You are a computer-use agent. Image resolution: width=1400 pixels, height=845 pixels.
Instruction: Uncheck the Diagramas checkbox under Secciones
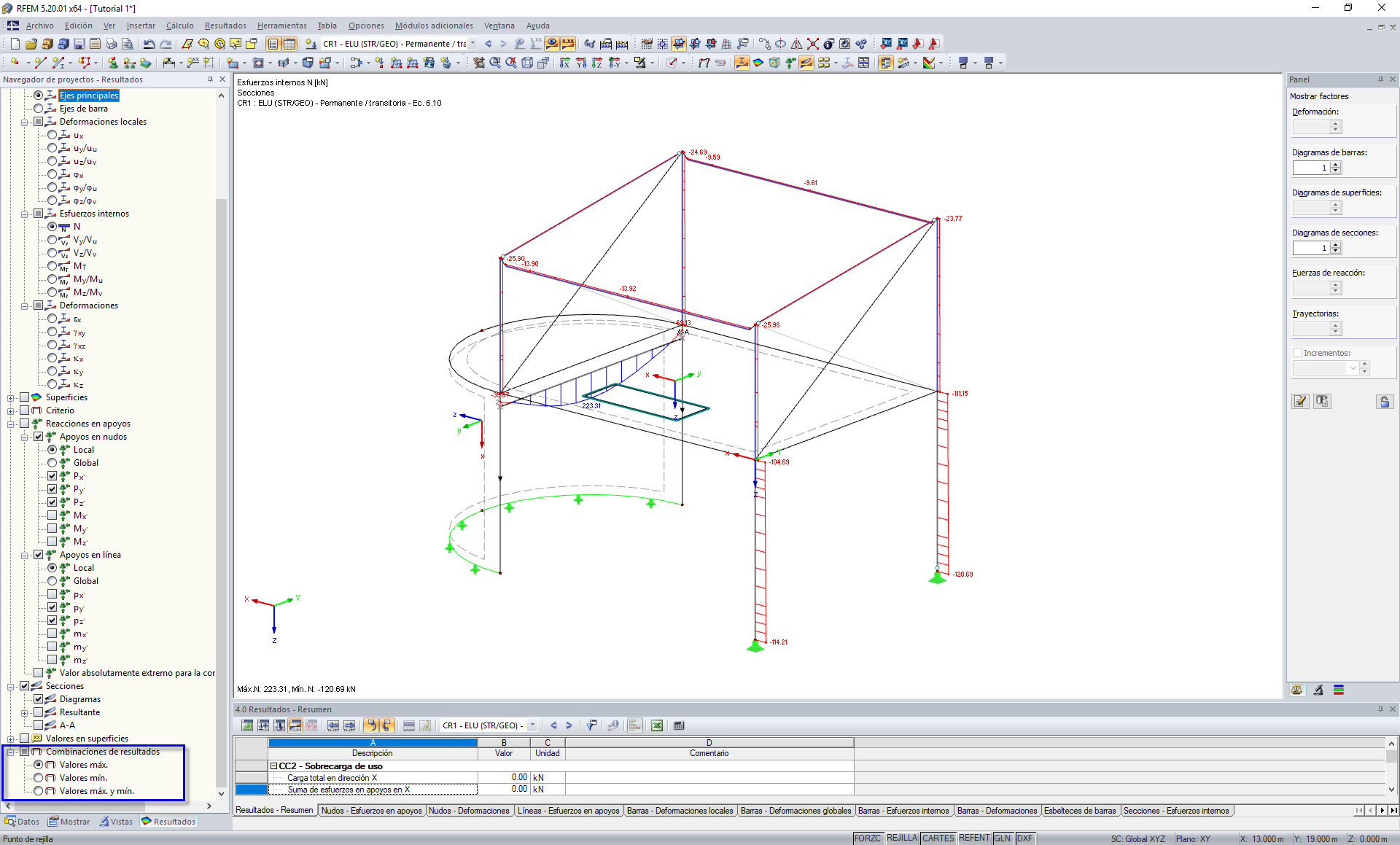point(38,699)
